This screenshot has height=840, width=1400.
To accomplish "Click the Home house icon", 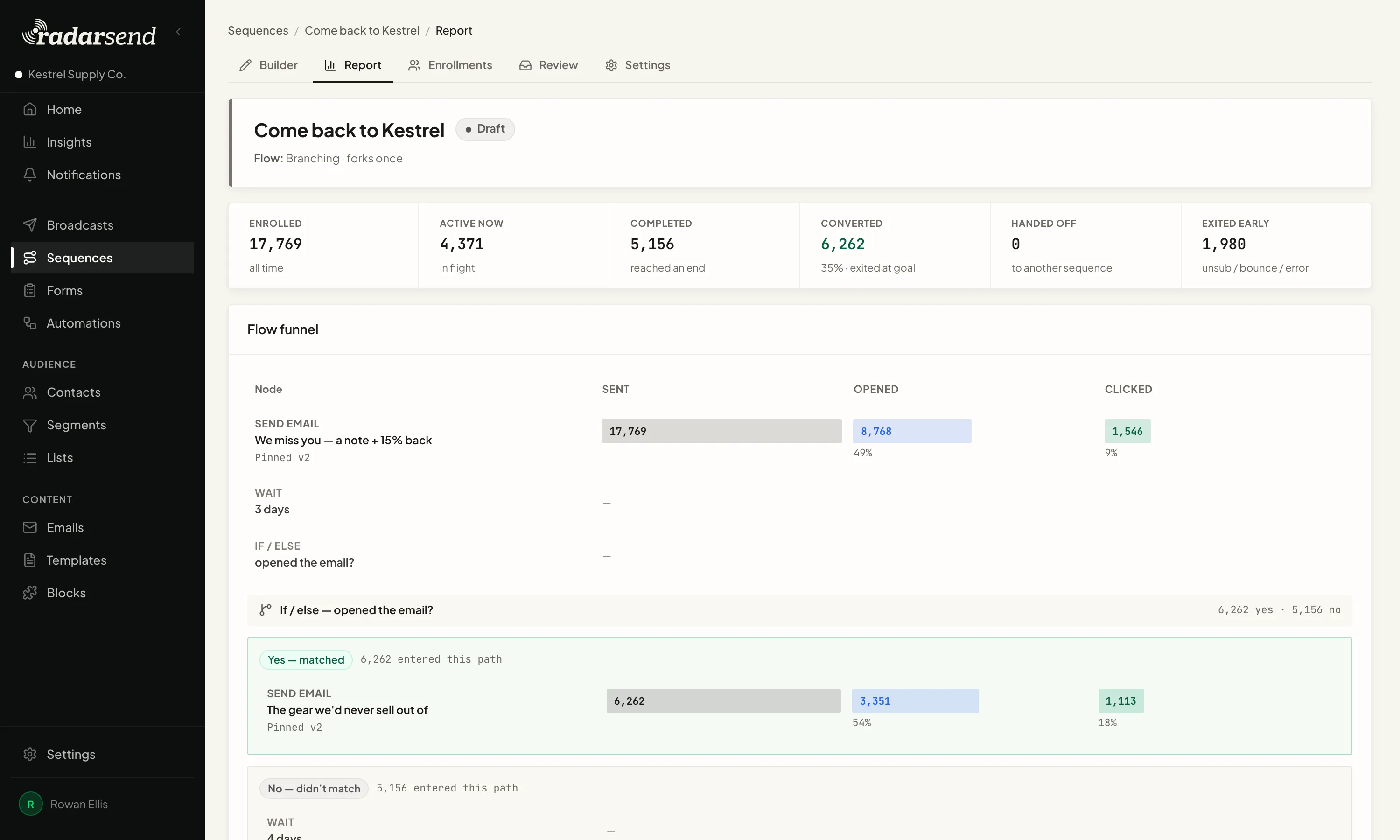I will pyautogui.click(x=30, y=109).
